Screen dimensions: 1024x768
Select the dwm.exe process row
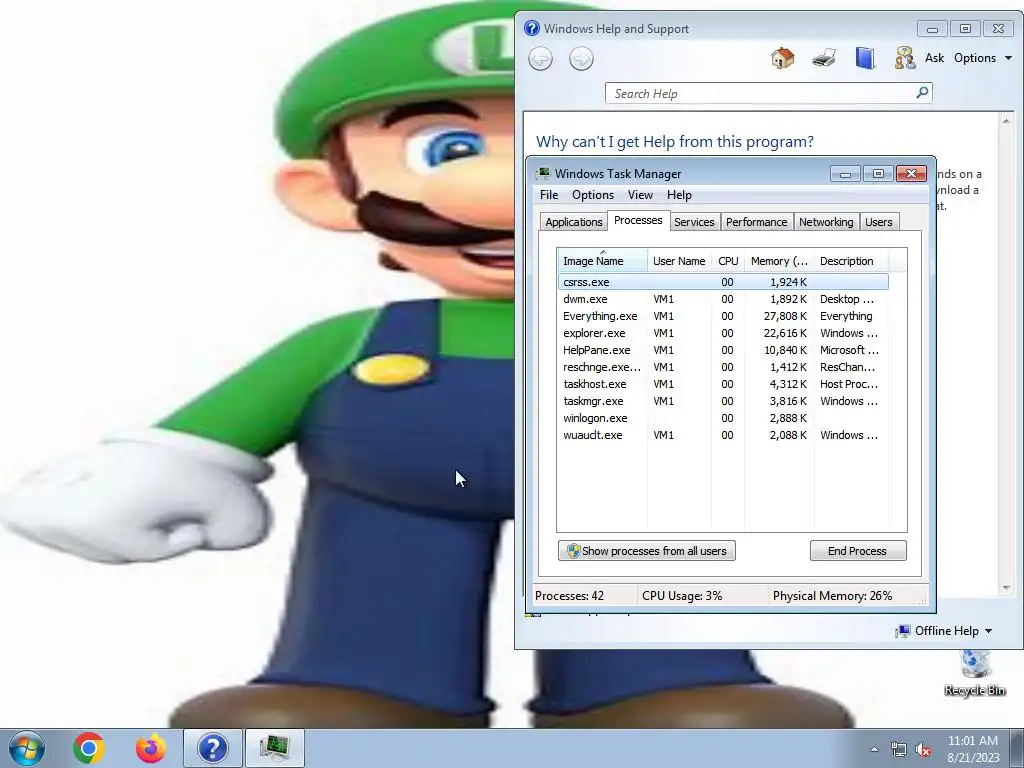pos(723,299)
